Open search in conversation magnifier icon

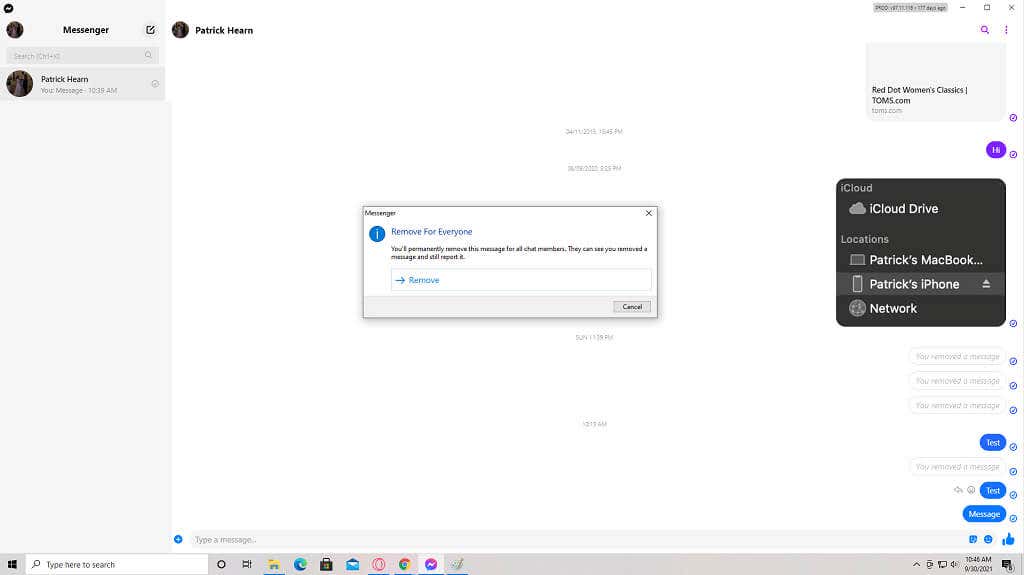[985, 30]
